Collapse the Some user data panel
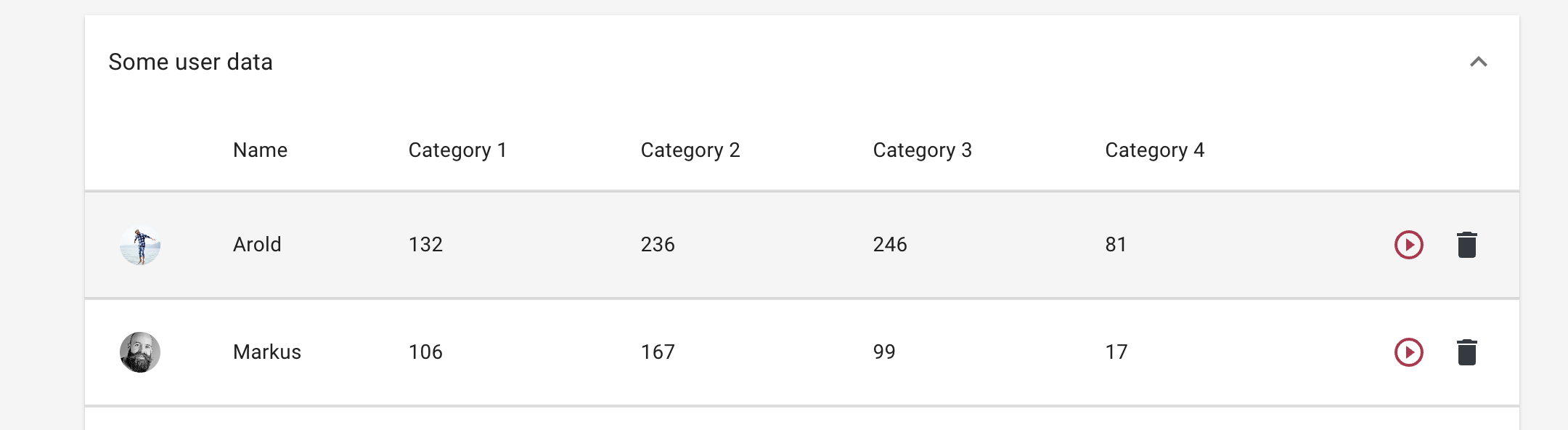This screenshot has width=1568, height=430. [x=1479, y=62]
